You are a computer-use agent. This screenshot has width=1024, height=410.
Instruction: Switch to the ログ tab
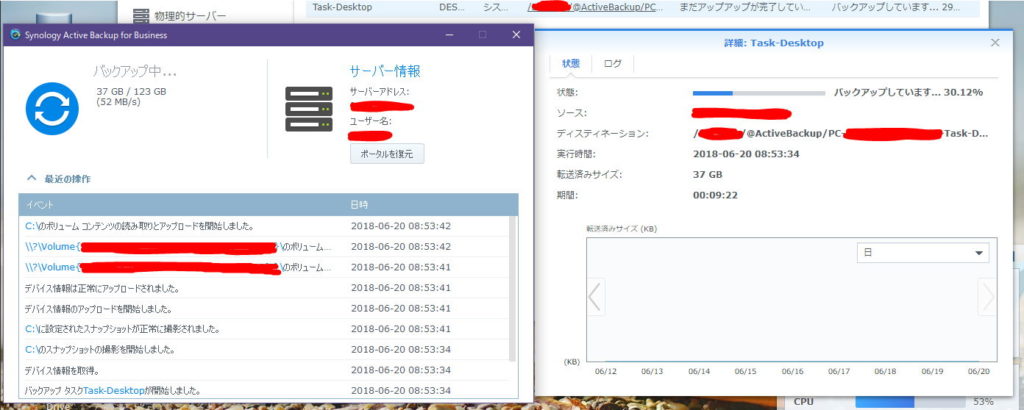pos(613,64)
